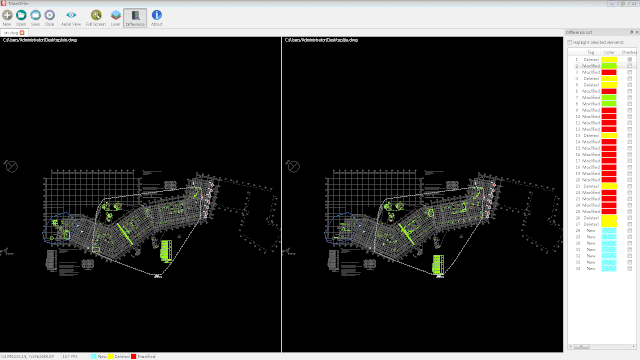This screenshot has height=360, width=640.
Task: Check the box for New row 34
Action: [630, 269]
